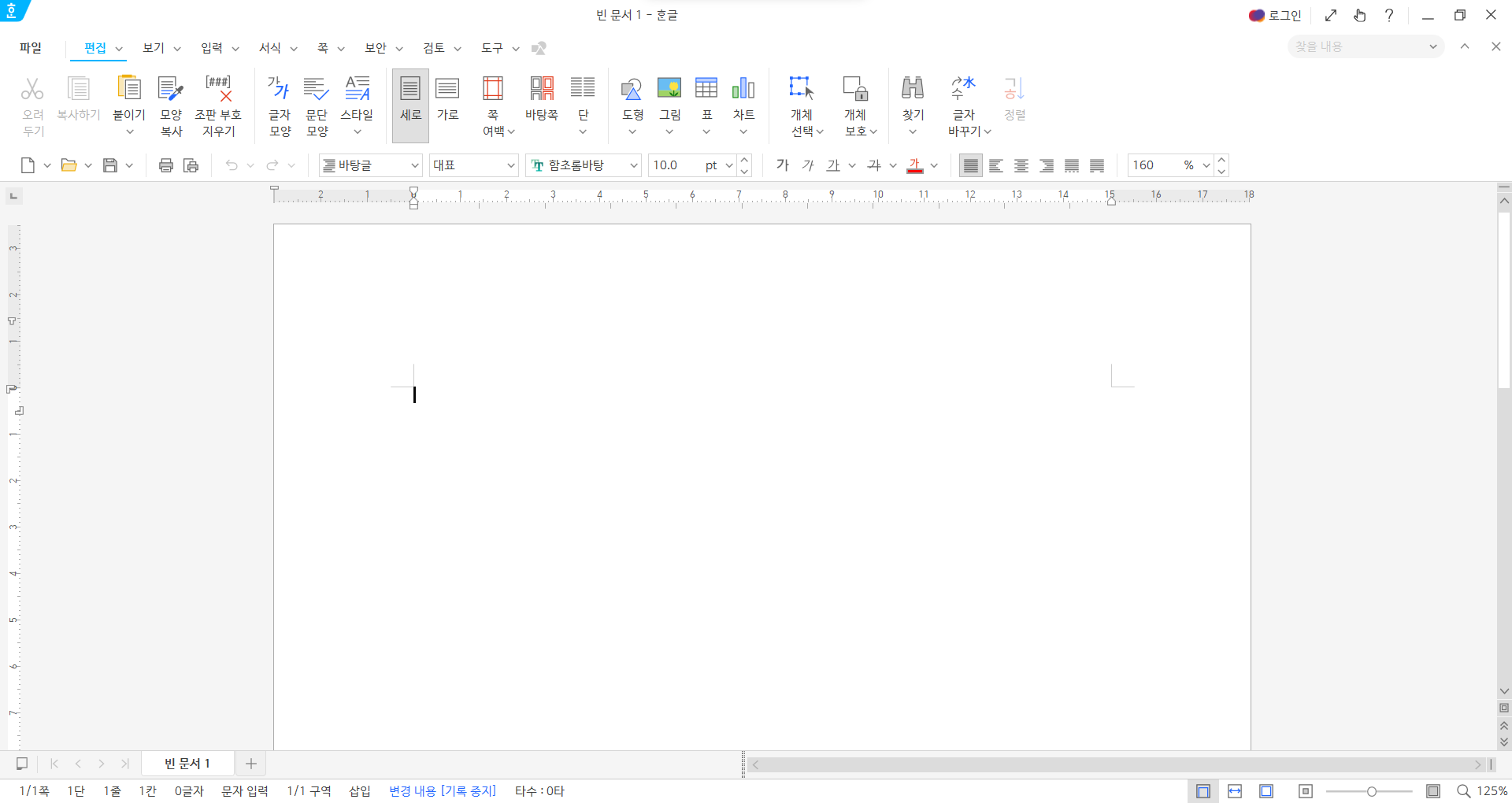
Task: Click the print preview icon
Action: tap(191, 165)
